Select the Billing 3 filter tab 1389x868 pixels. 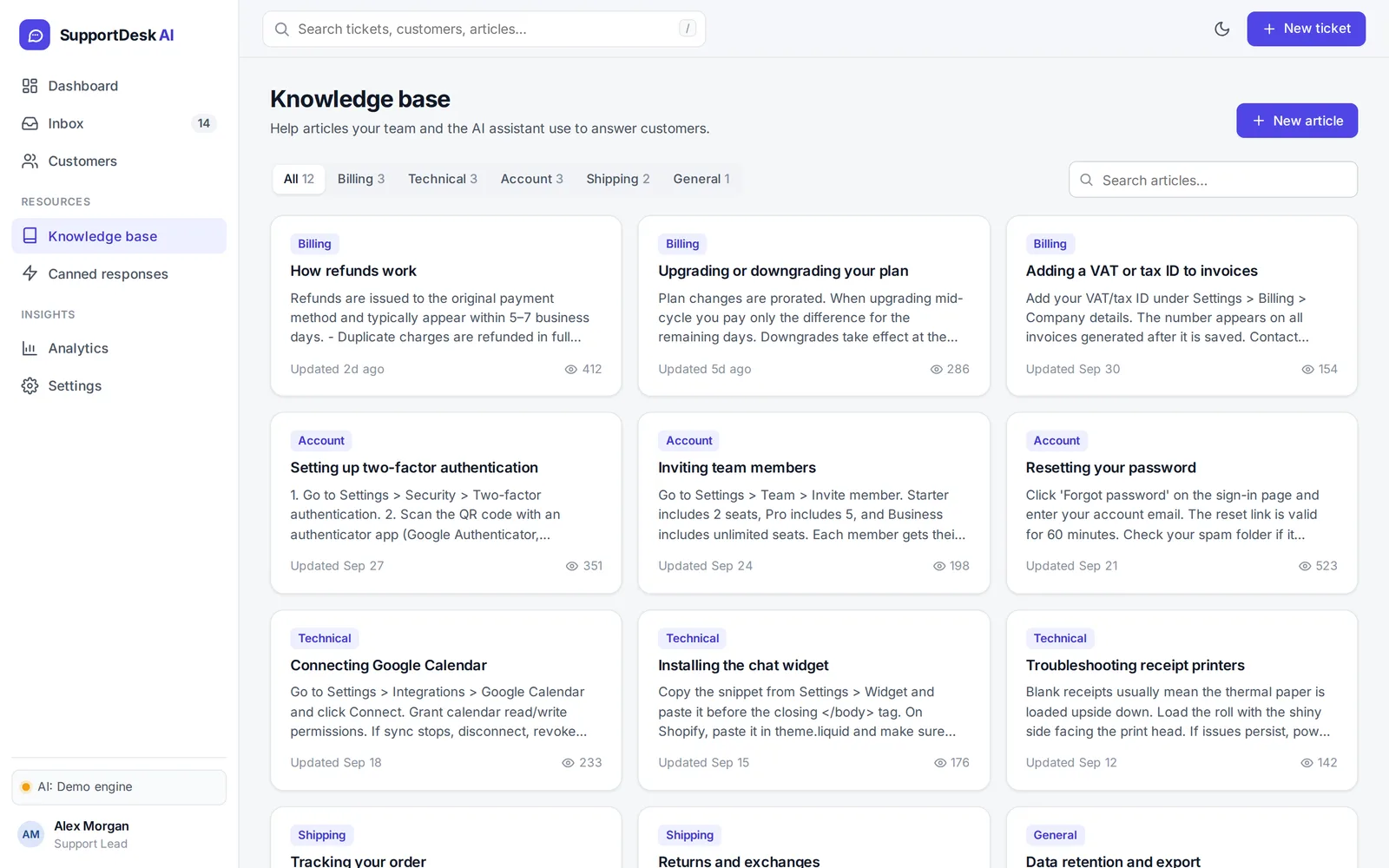tap(361, 179)
